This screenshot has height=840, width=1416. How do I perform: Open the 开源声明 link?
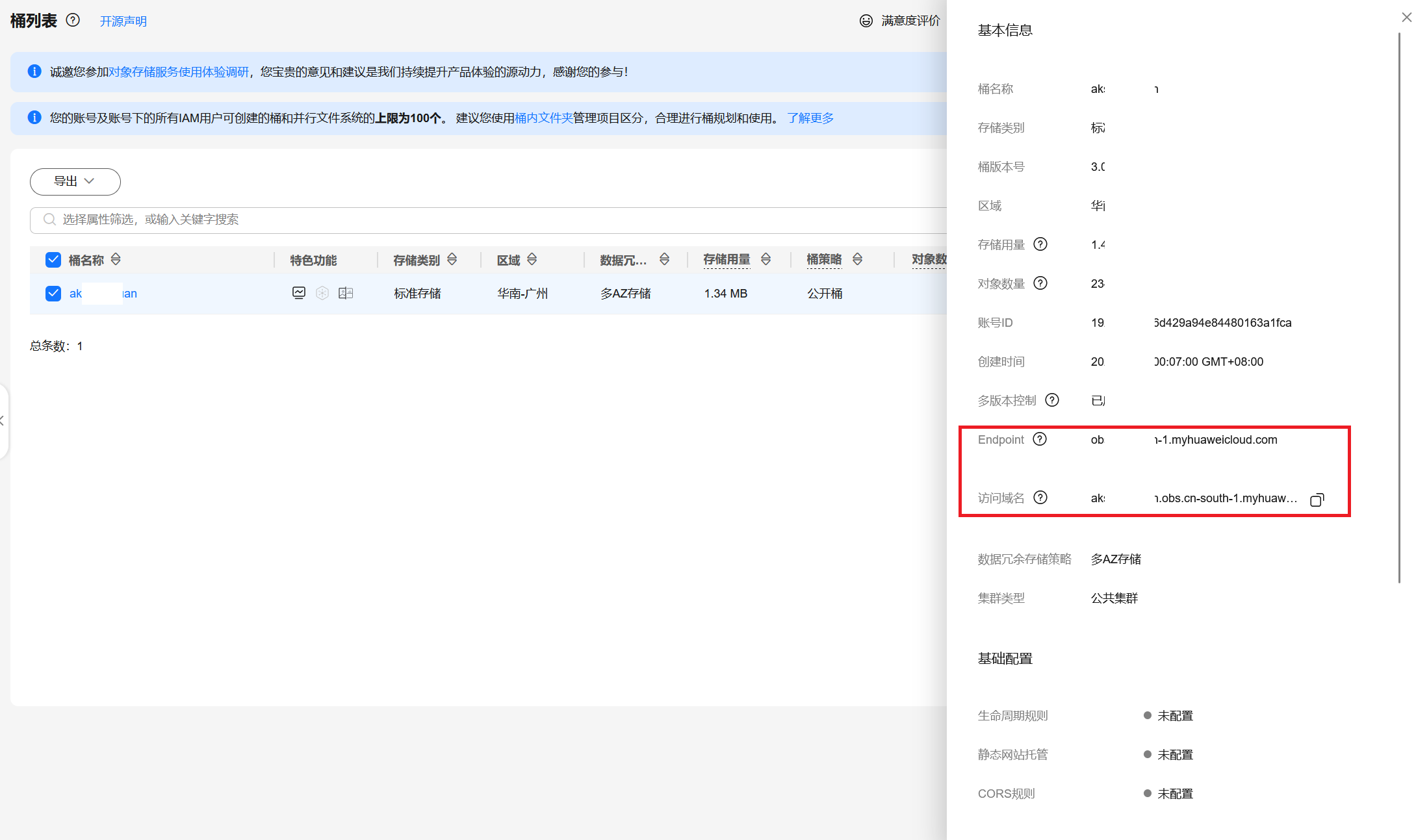pos(123,21)
